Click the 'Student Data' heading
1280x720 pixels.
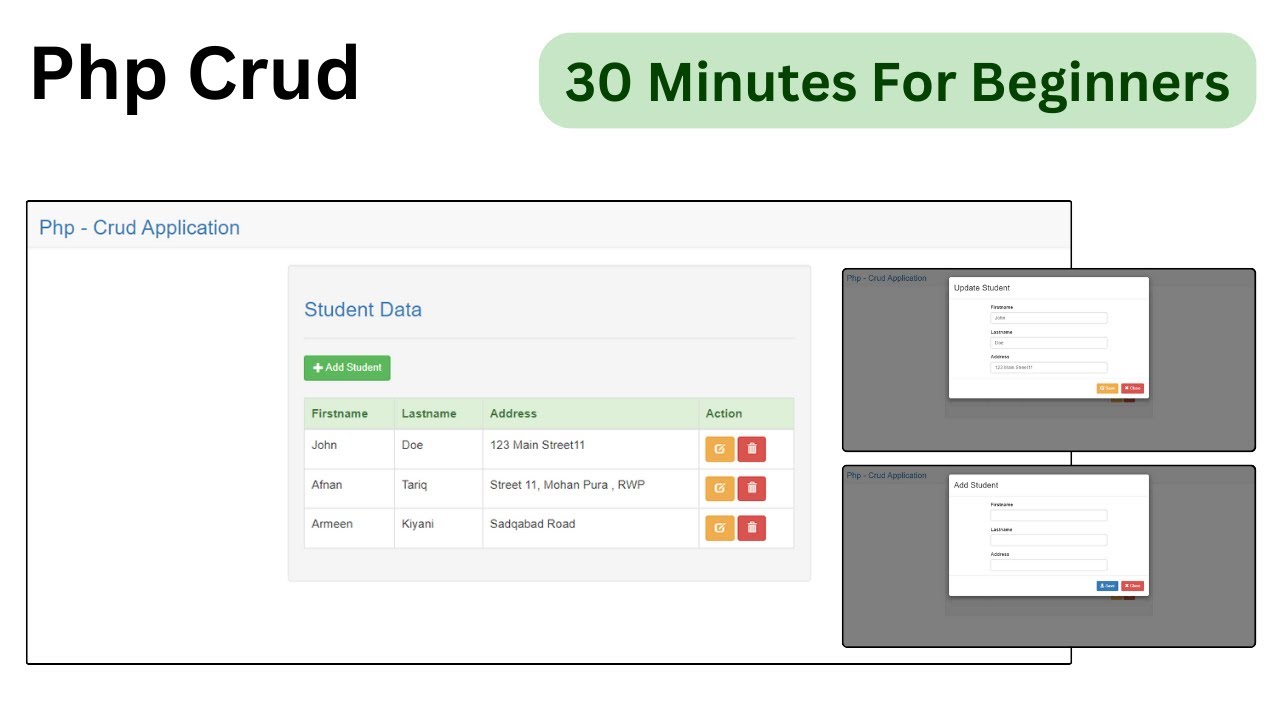pos(363,309)
